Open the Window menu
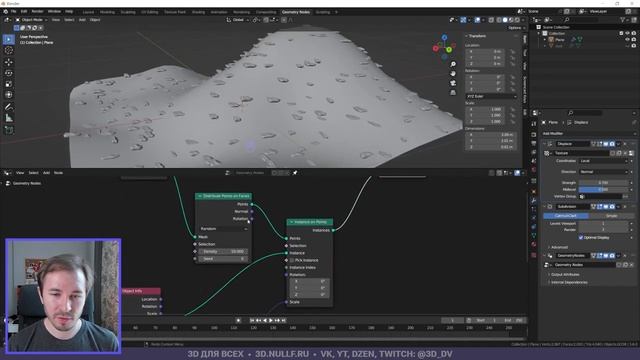This screenshot has height=360, width=640. tap(54, 11)
